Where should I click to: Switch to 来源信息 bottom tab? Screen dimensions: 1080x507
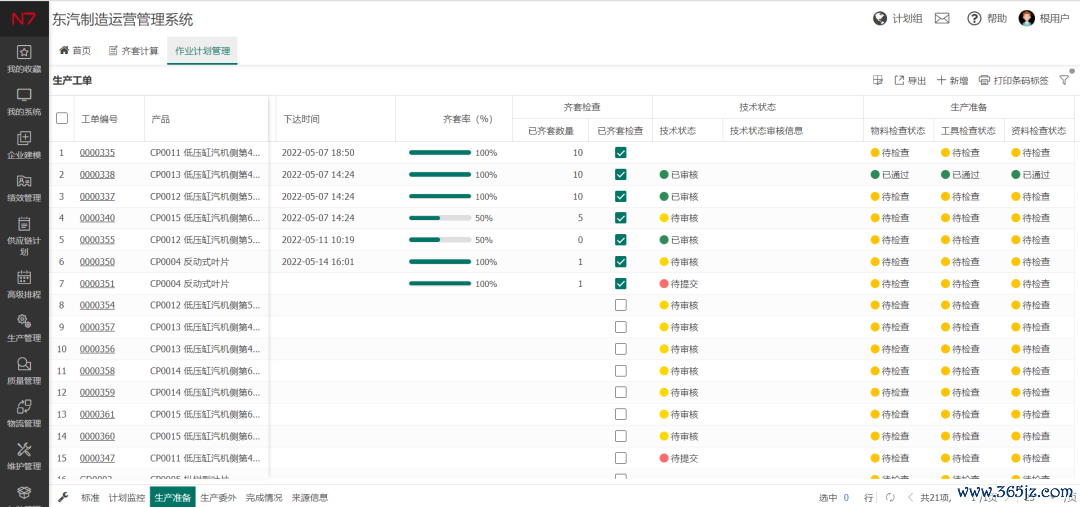310,497
